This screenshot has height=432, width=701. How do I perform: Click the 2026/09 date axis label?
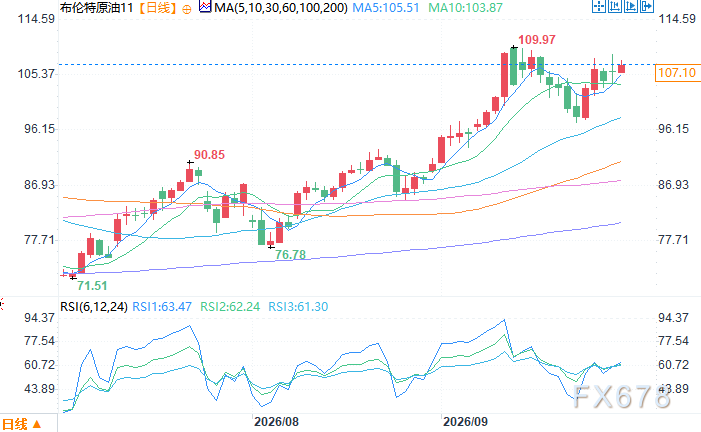point(465,422)
